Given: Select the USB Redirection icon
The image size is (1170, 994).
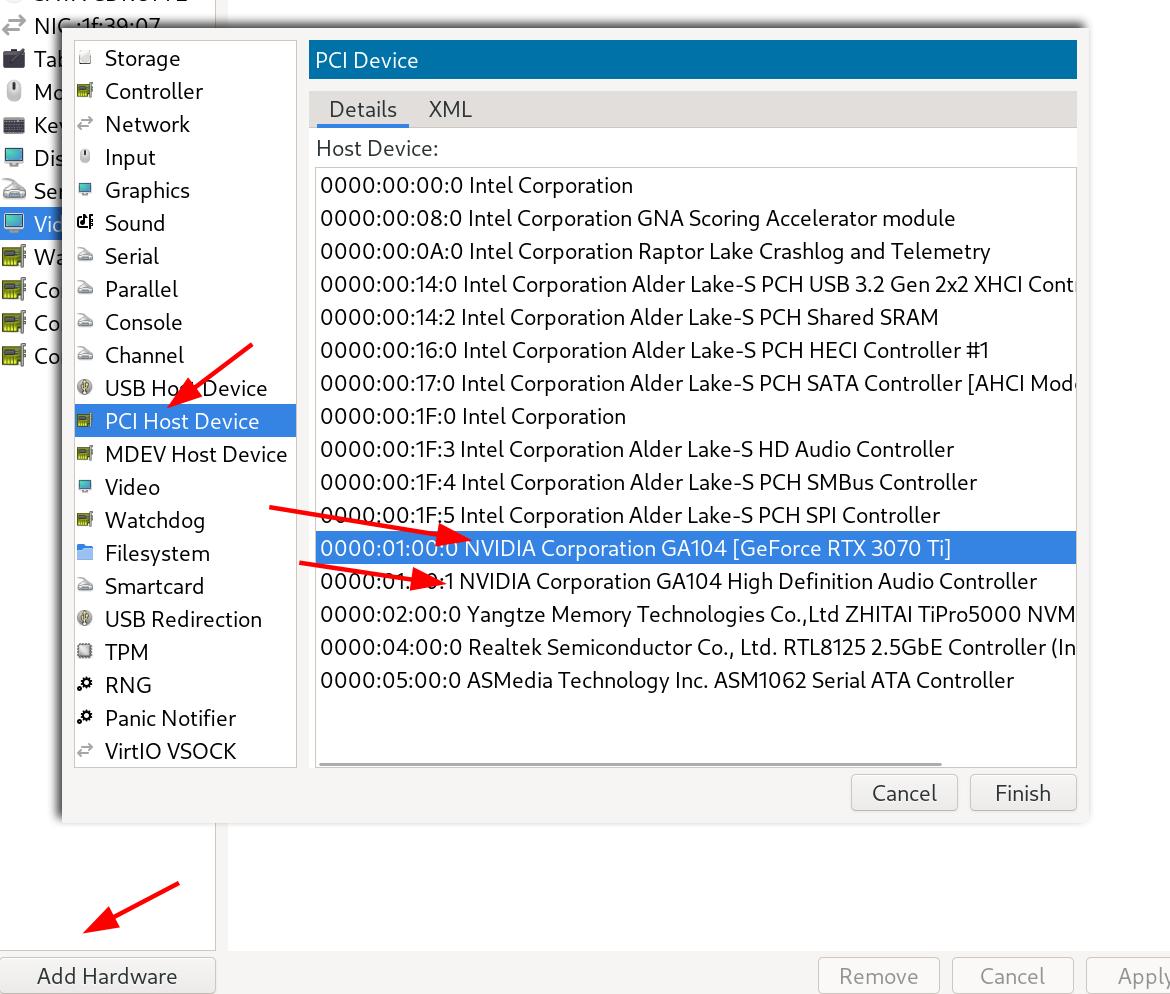Looking at the screenshot, I should tap(85, 619).
